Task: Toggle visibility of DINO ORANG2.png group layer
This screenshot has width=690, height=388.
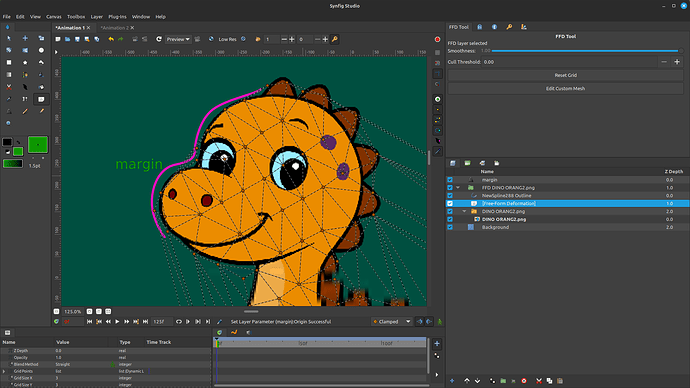Action: pyautogui.click(x=450, y=212)
